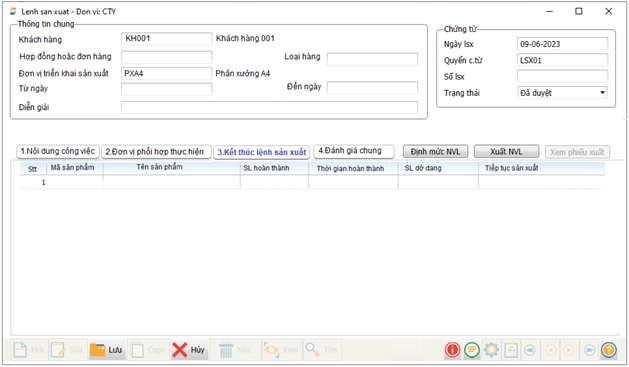The width and height of the screenshot is (629, 367).
Task: Click the Xóa (delete) trash button
Action: [235, 350]
